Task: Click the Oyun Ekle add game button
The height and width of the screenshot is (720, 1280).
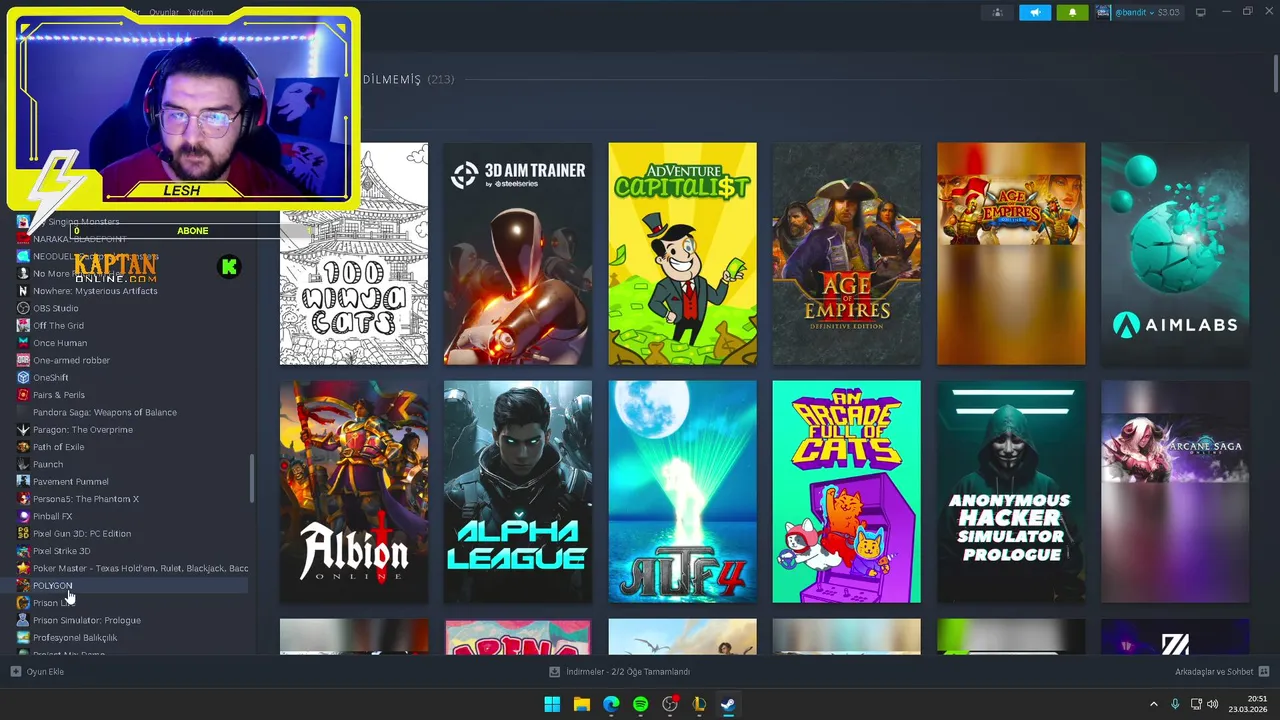Action: (37, 672)
